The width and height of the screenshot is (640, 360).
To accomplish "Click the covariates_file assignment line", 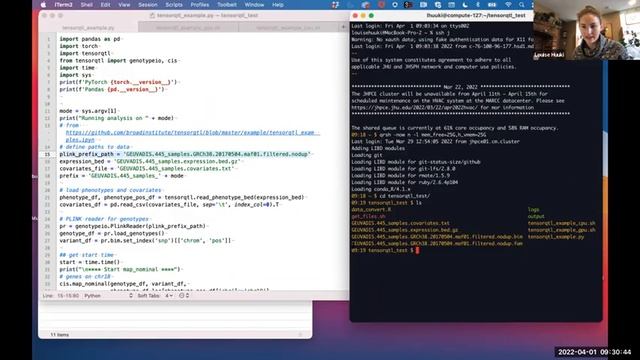I will tap(147, 169).
